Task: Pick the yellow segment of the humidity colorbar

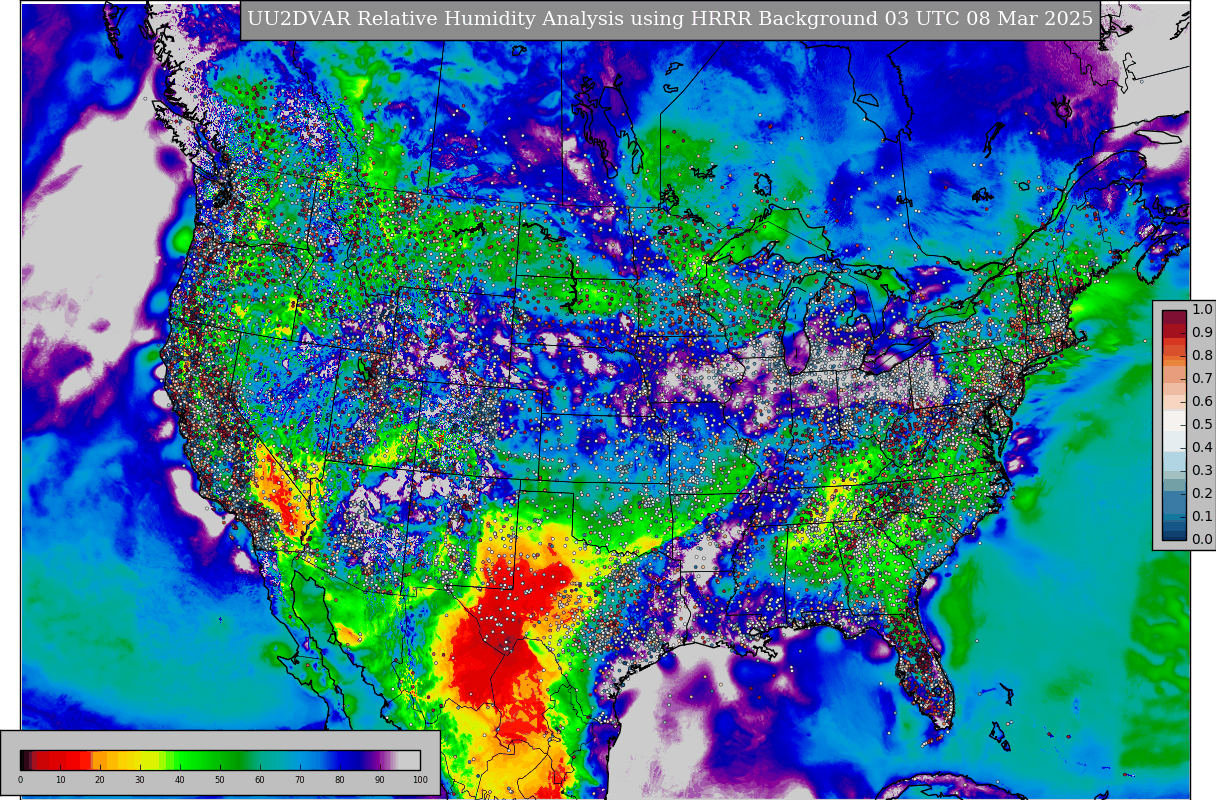Action: [140, 760]
